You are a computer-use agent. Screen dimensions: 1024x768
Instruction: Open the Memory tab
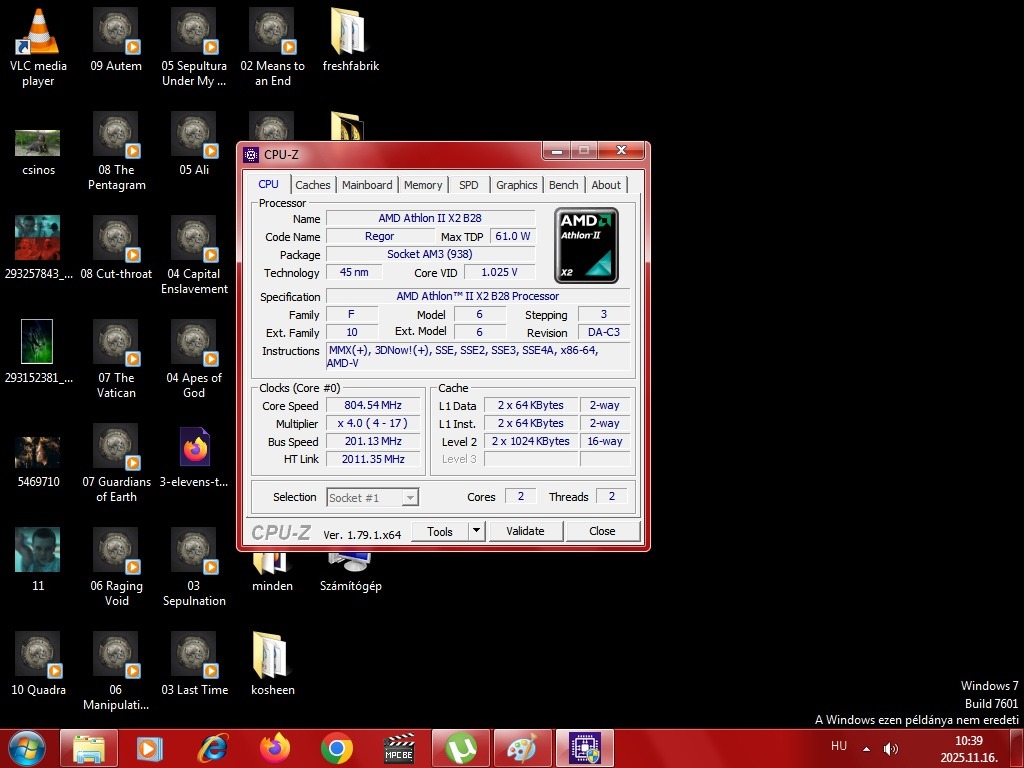coord(423,185)
